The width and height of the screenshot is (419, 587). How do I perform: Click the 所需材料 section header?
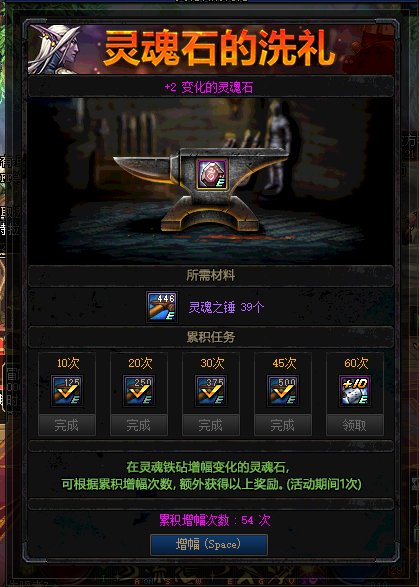coord(211,276)
